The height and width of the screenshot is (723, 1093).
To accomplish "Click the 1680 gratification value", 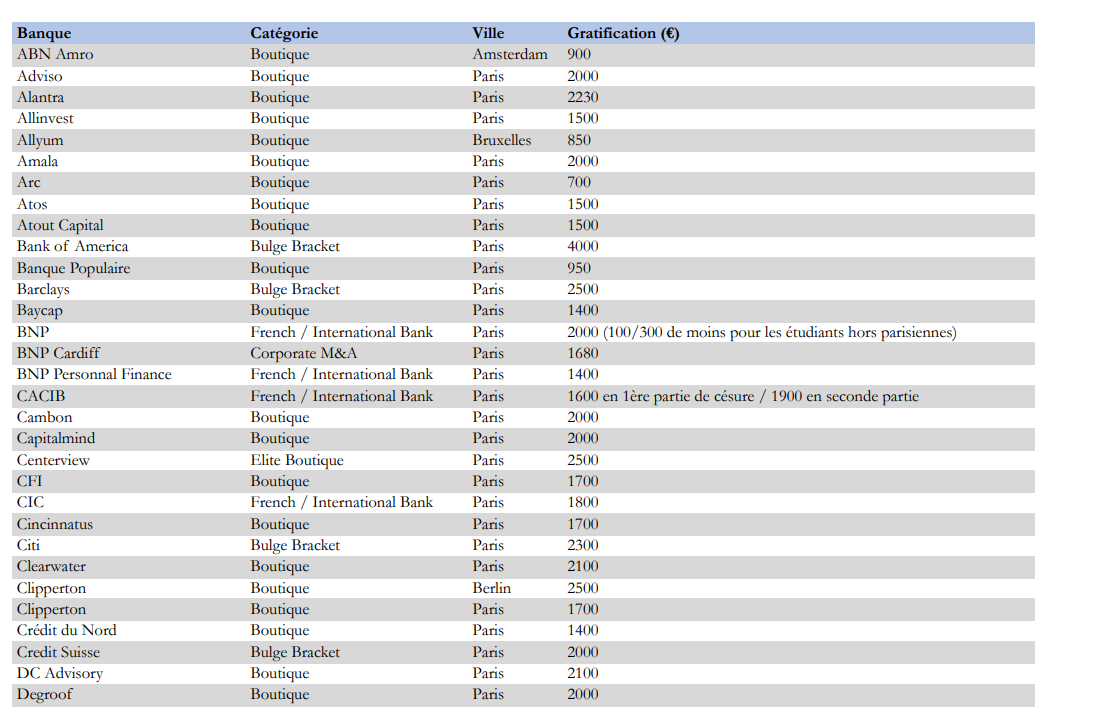I will coord(583,353).
